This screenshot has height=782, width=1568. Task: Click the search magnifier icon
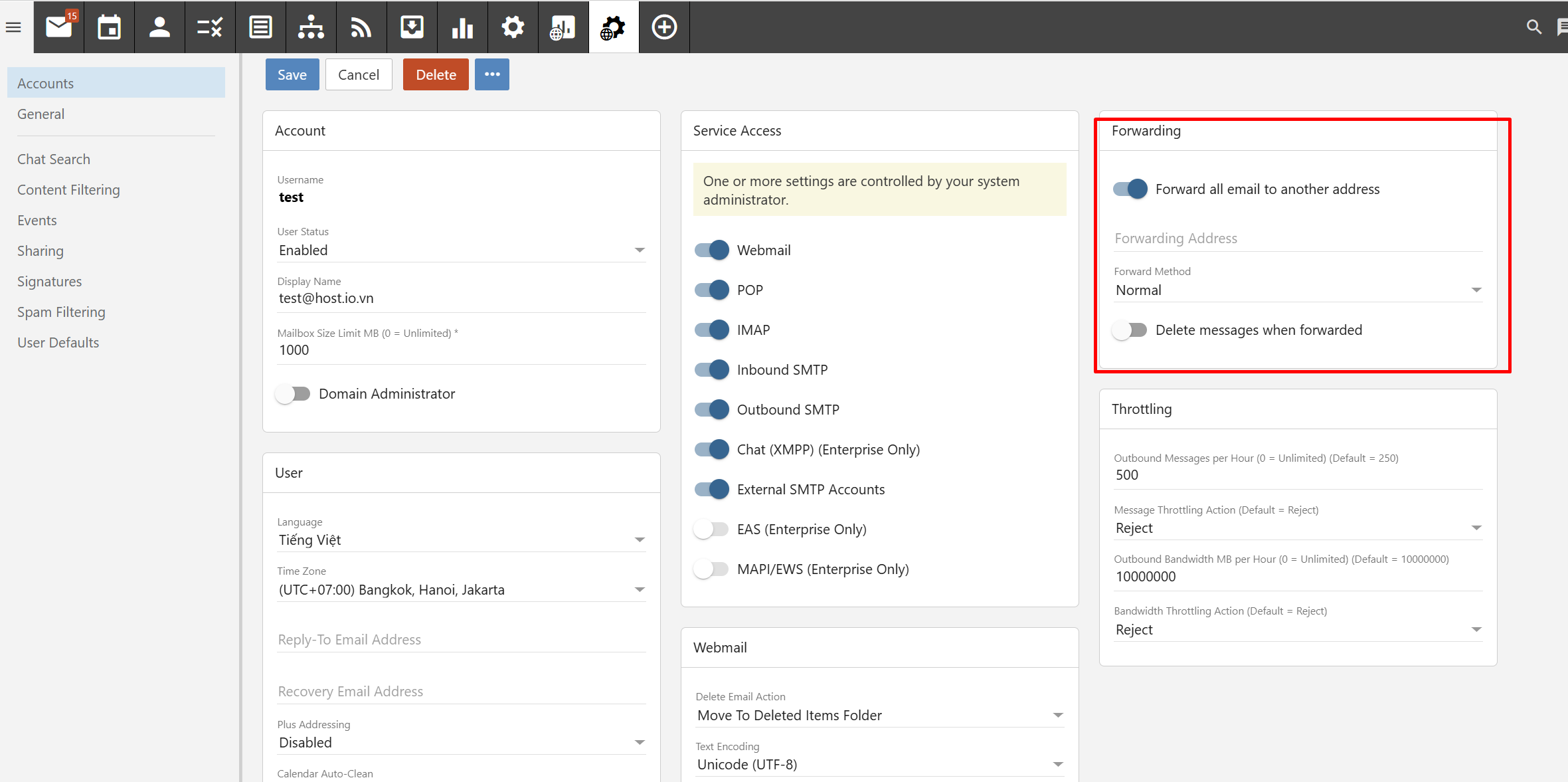click(1533, 27)
